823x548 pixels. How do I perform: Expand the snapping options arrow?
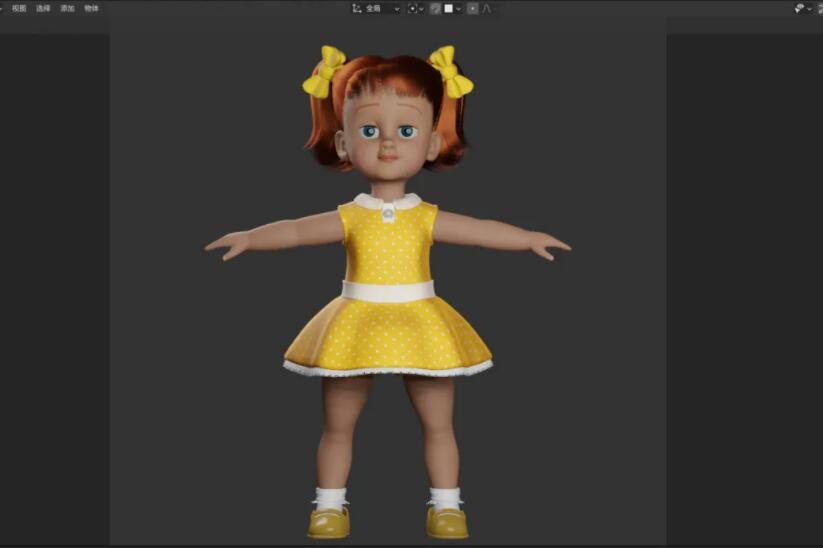tap(459, 9)
